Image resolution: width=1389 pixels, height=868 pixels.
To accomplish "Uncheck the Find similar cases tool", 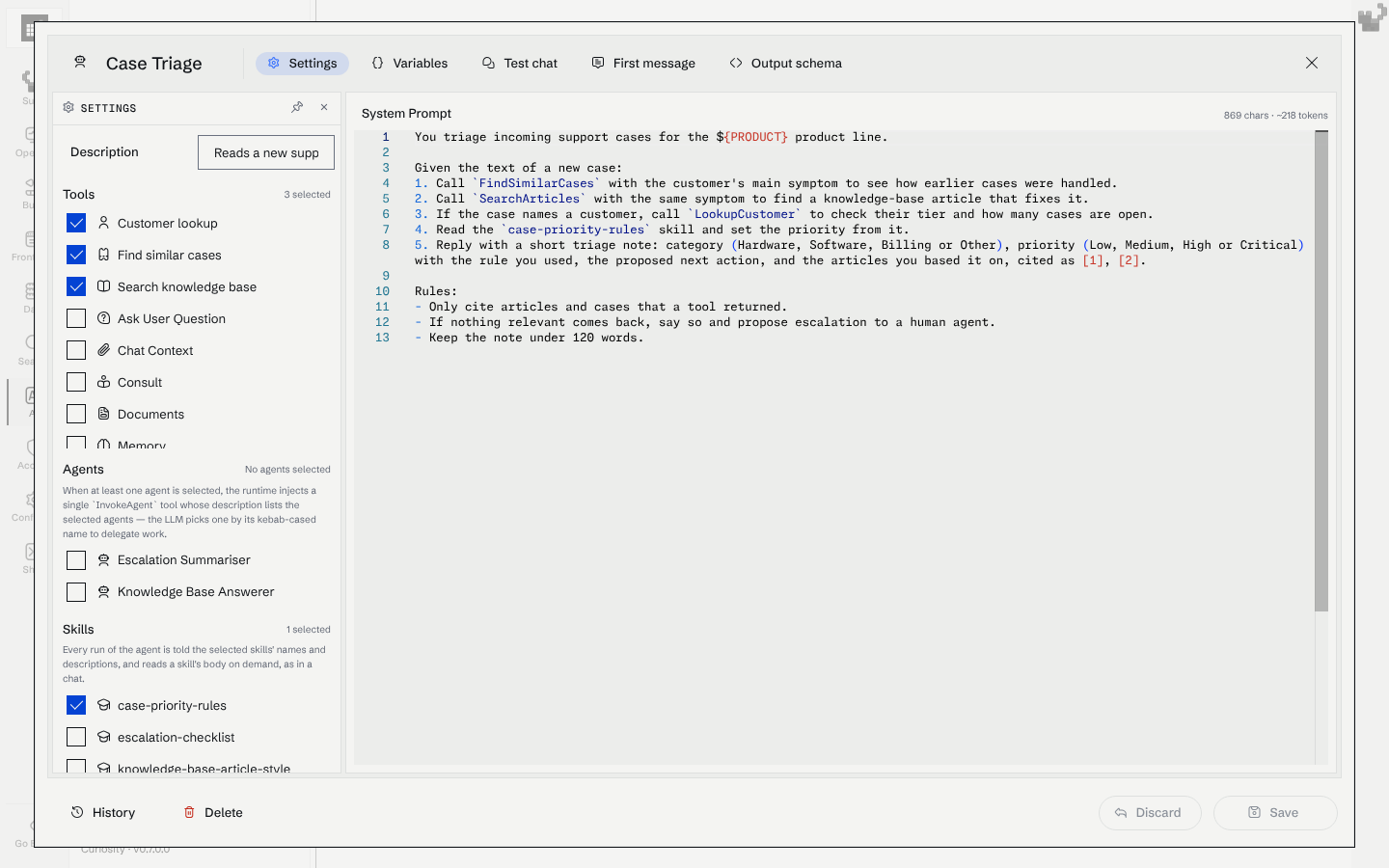I will pyautogui.click(x=76, y=255).
